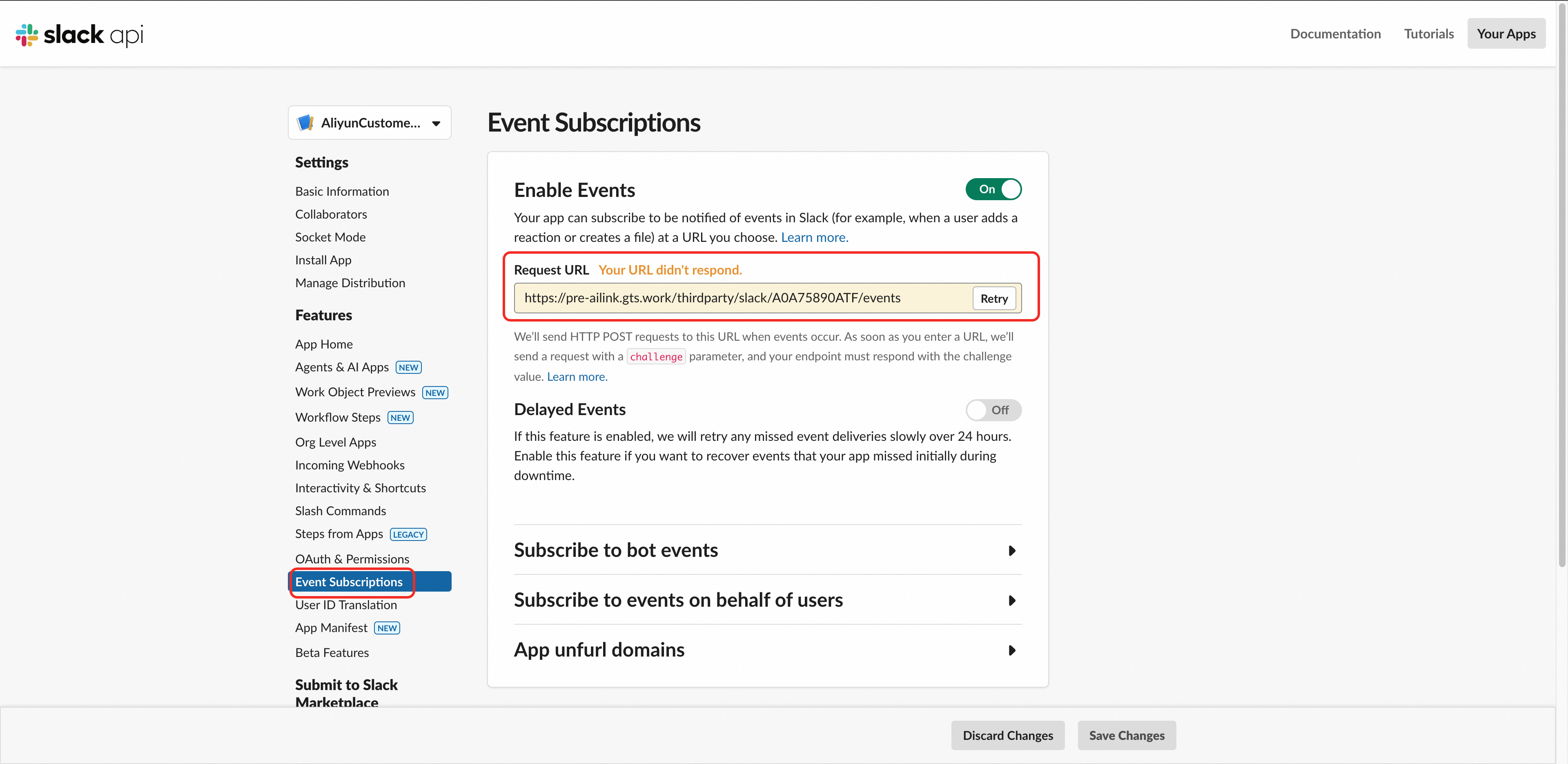Go to Socket Mode settings
The height and width of the screenshot is (764, 1568).
click(330, 237)
